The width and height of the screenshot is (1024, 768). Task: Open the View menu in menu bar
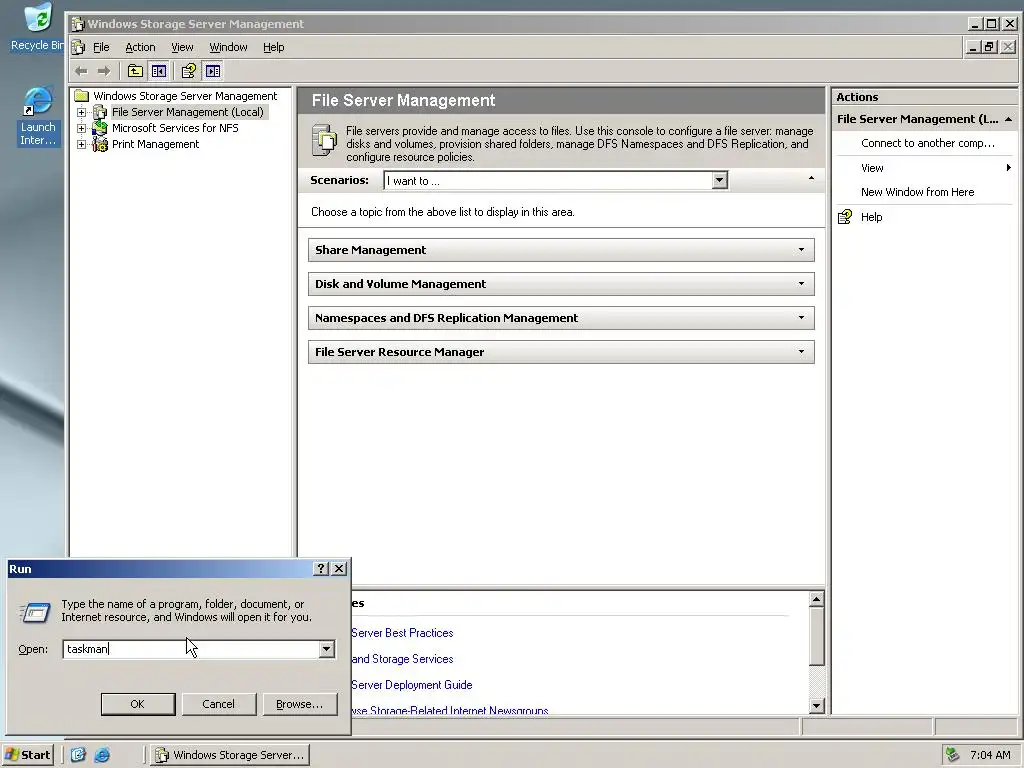pos(182,47)
